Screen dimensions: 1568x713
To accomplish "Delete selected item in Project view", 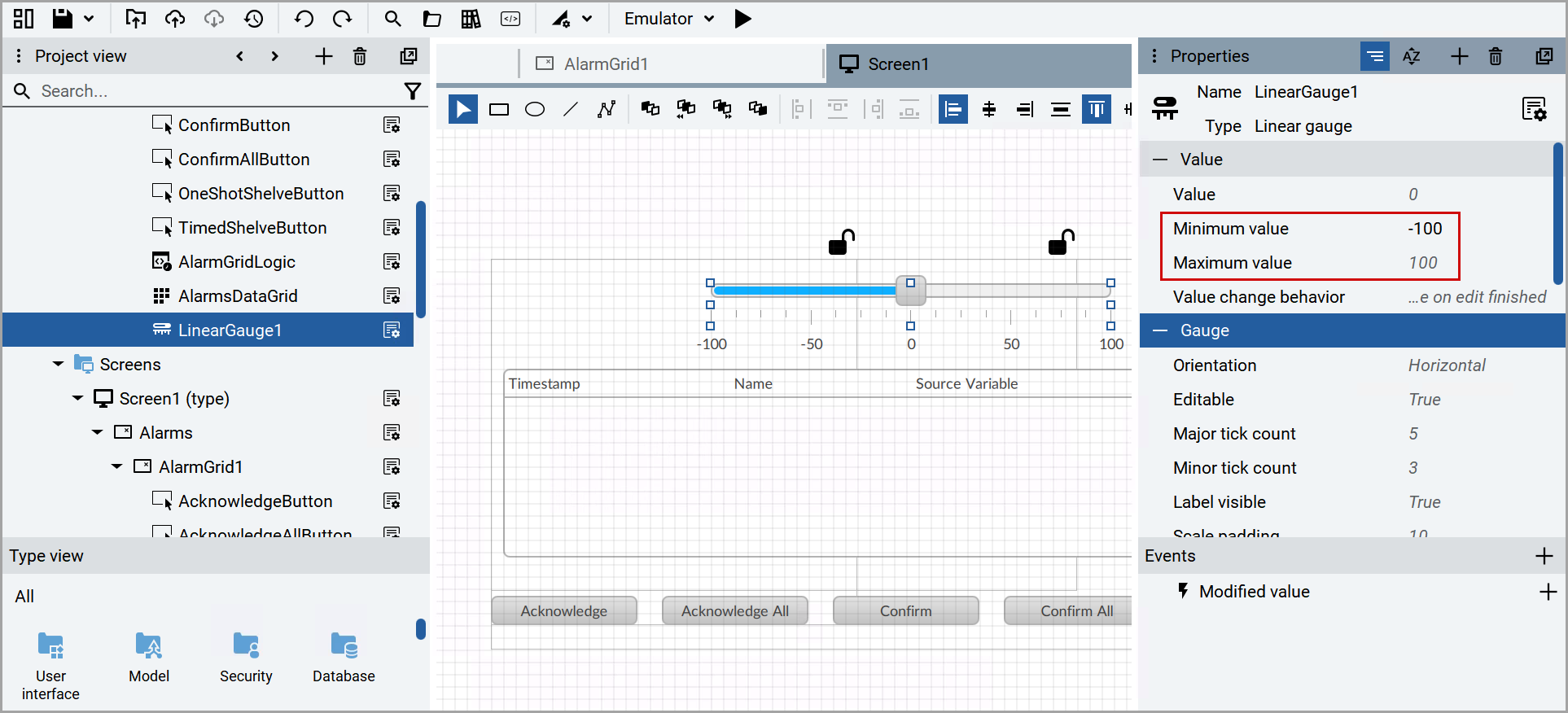I will [360, 56].
